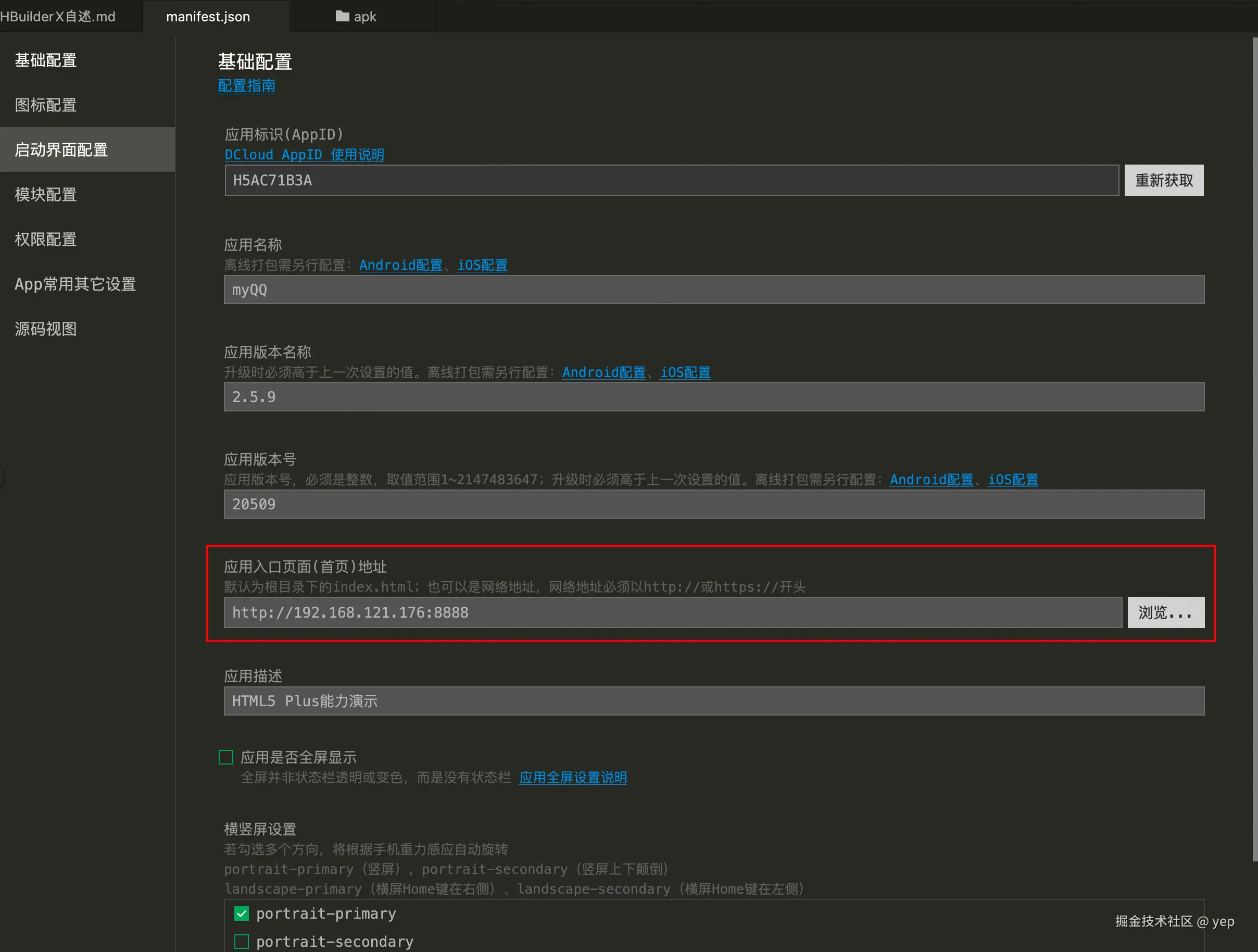Viewport: 1258px width, 952px height.
Task: Open 应用全屏设置说明 link
Action: tap(573, 778)
